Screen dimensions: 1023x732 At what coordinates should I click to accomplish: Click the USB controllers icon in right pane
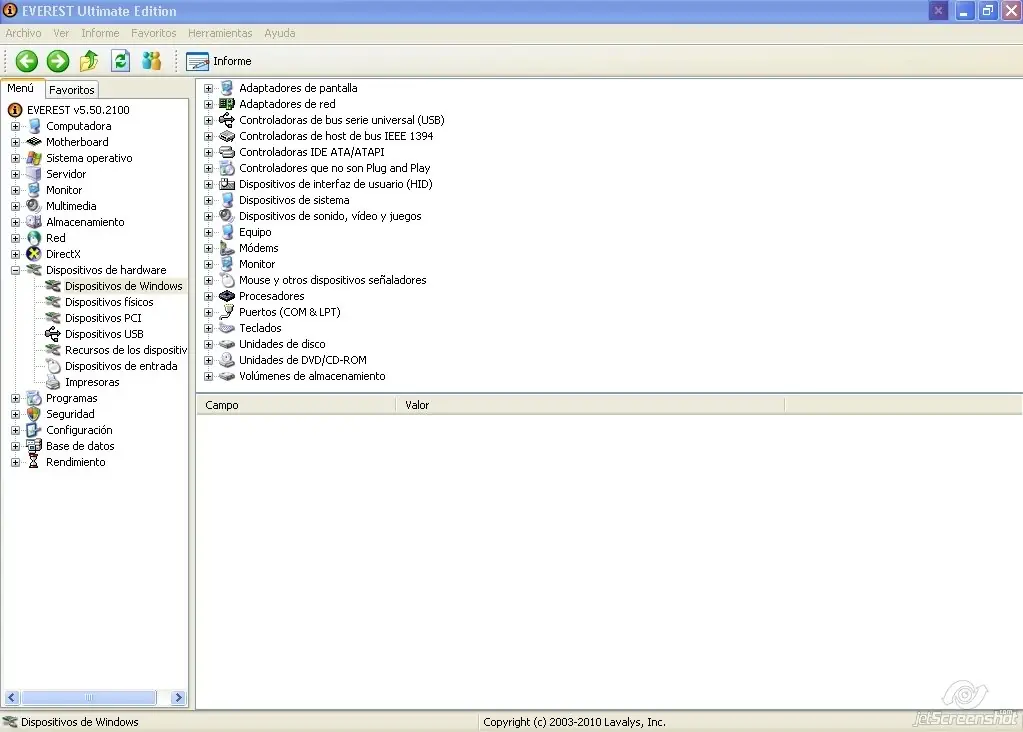pyautogui.click(x=226, y=120)
